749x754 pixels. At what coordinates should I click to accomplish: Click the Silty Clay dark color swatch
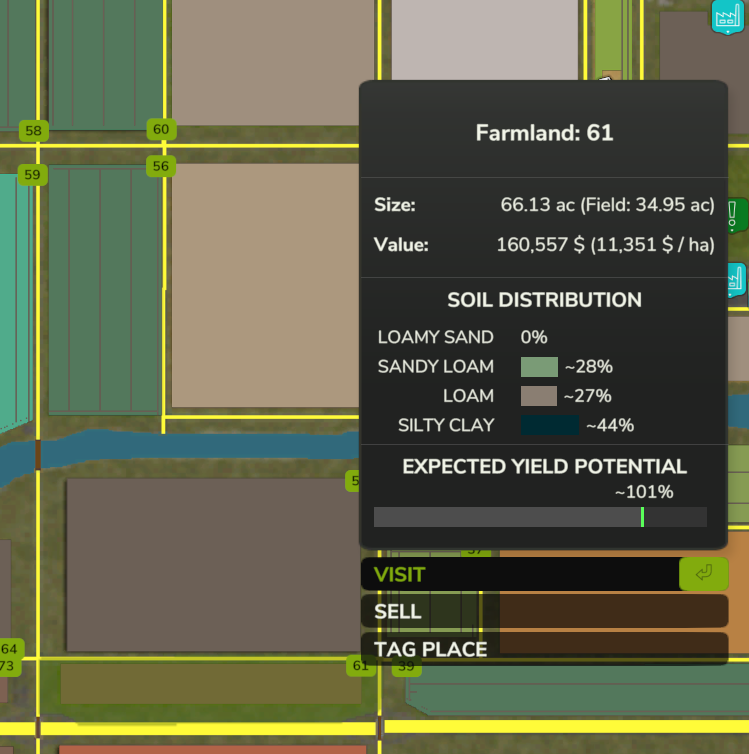[549, 426]
